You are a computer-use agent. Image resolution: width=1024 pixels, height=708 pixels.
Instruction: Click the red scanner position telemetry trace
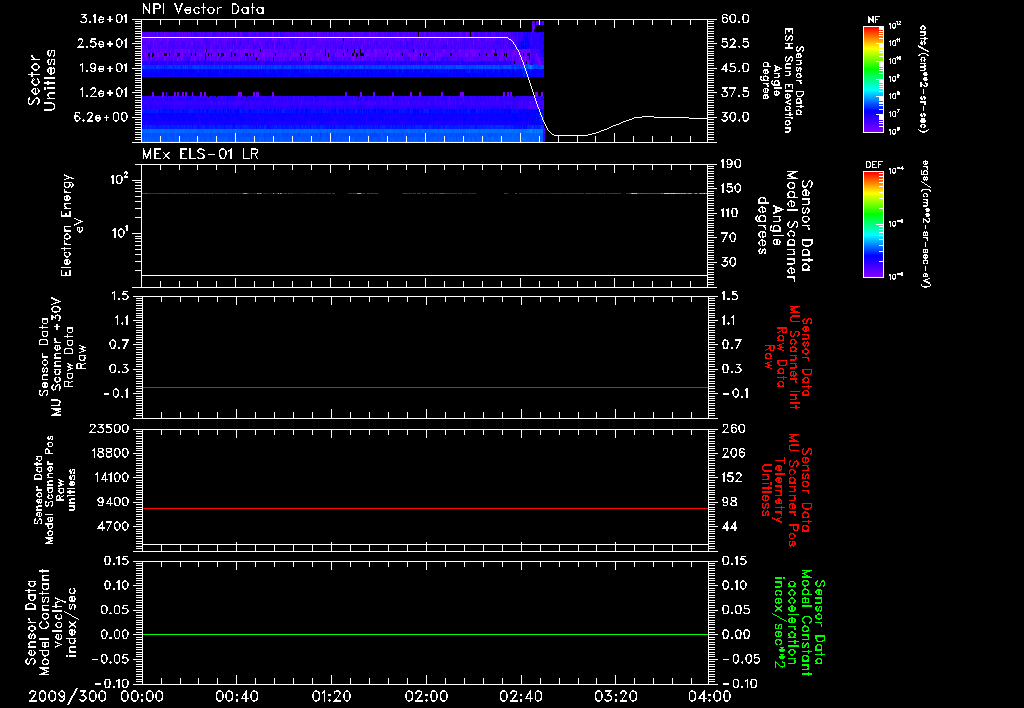tap(424, 508)
